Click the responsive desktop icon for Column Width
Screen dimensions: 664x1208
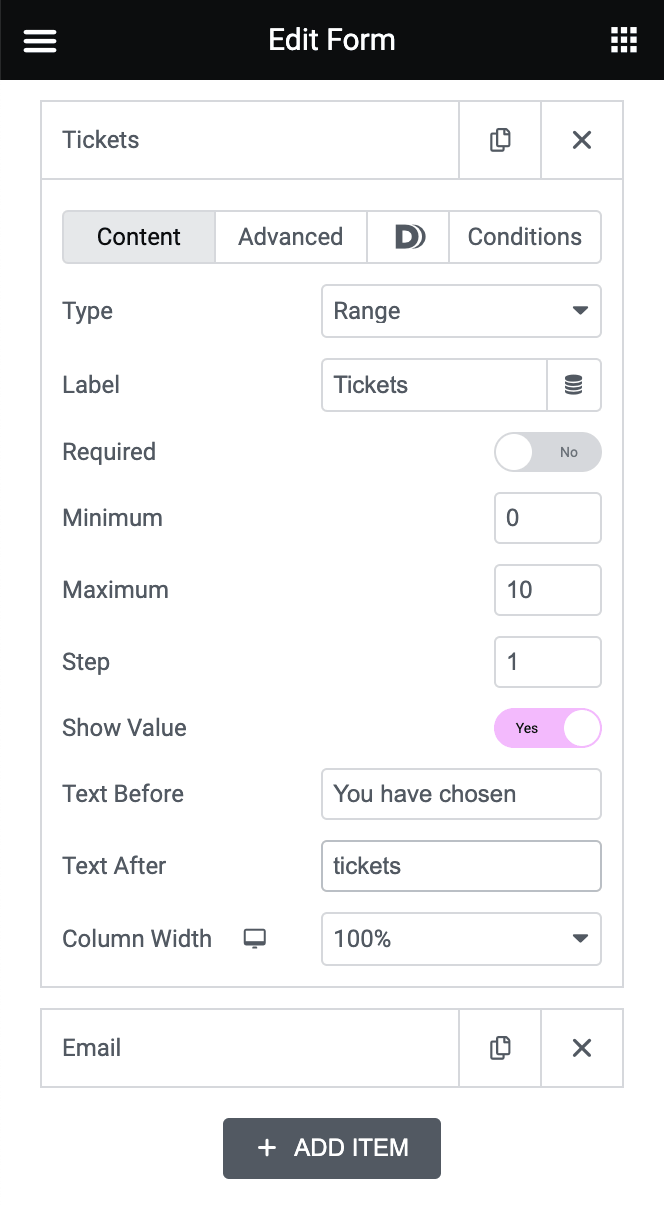point(255,939)
